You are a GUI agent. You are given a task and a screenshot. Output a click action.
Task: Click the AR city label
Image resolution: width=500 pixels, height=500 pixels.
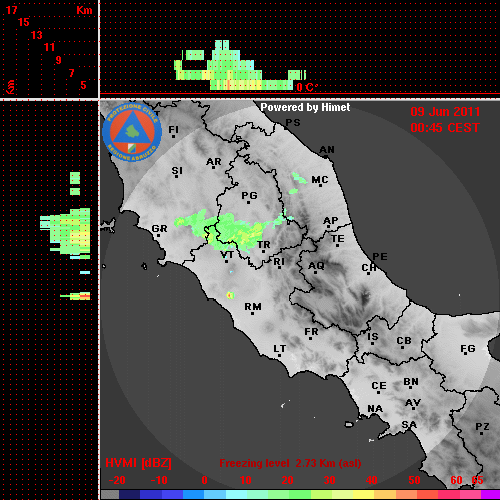click(214, 162)
